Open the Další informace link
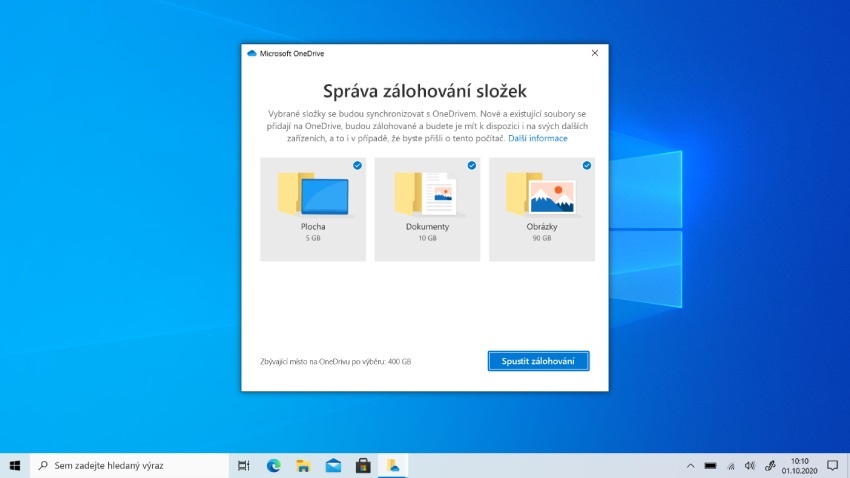Image resolution: width=850 pixels, height=478 pixels. (538, 138)
